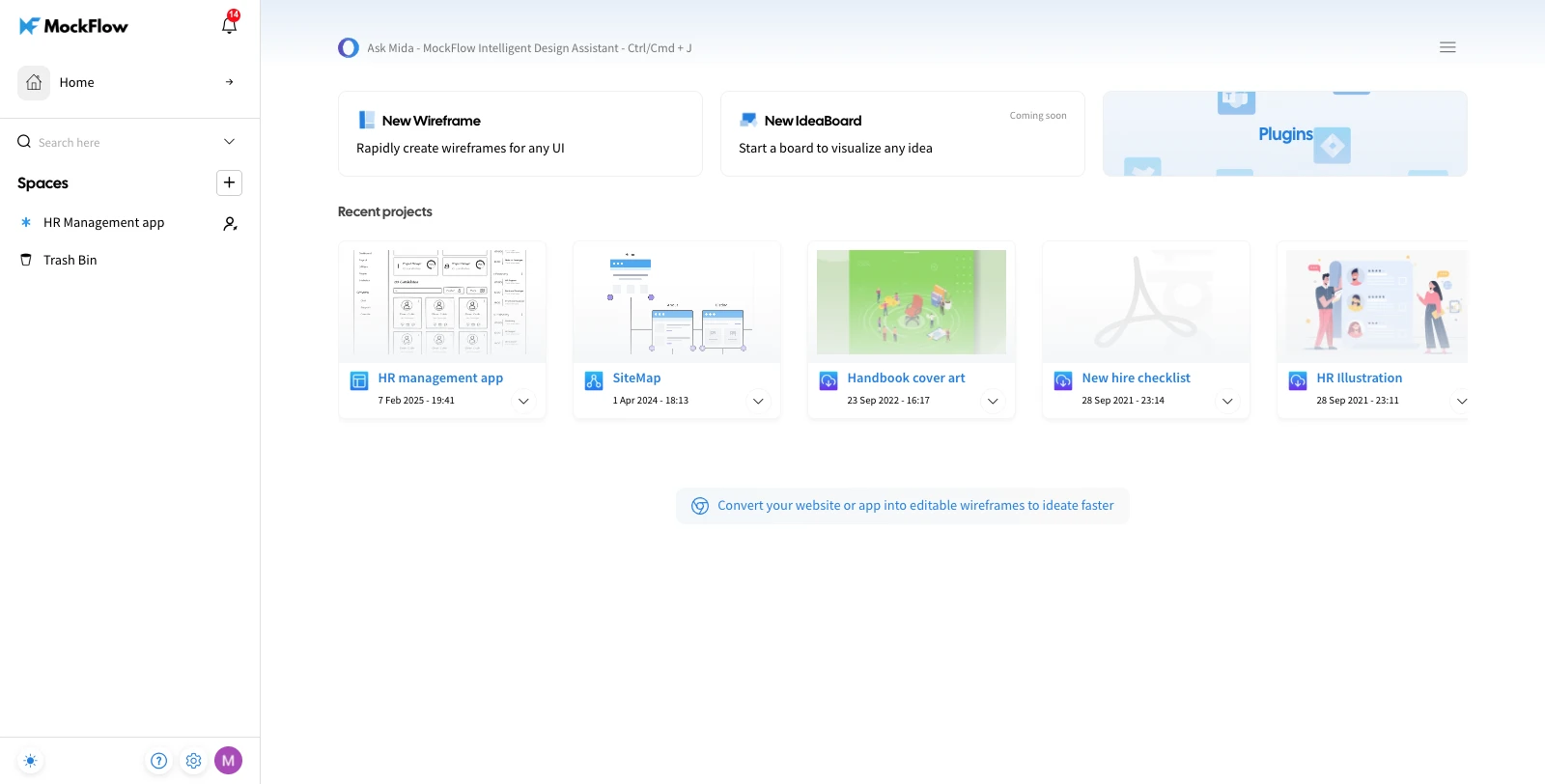Click the HR Illustration type icon

[1298, 380]
